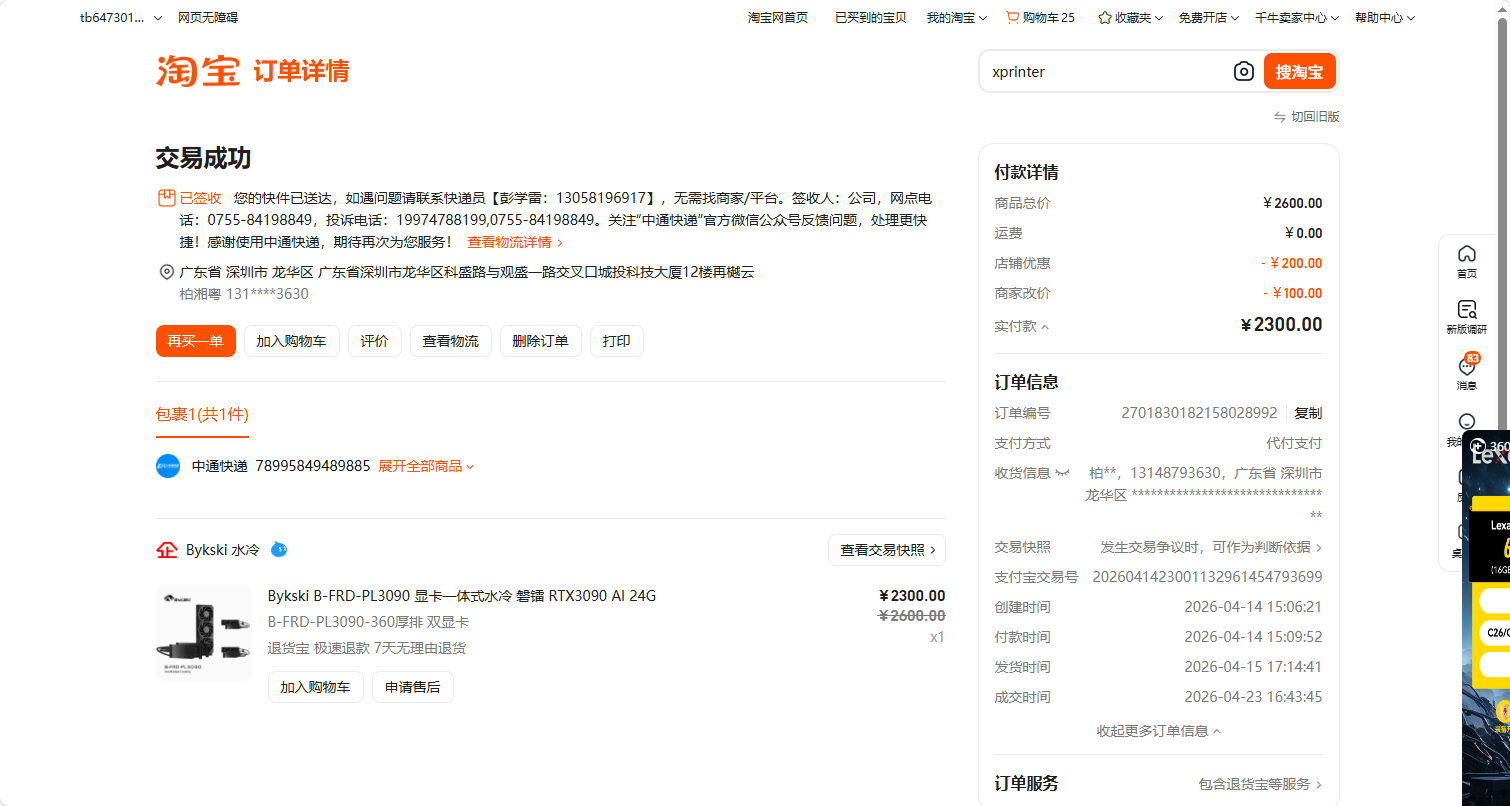Image resolution: width=1510 pixels, height=806 pixels.
Task: Toggle the eye icon to reveal 收货信息
Action: click(1062, 473)
